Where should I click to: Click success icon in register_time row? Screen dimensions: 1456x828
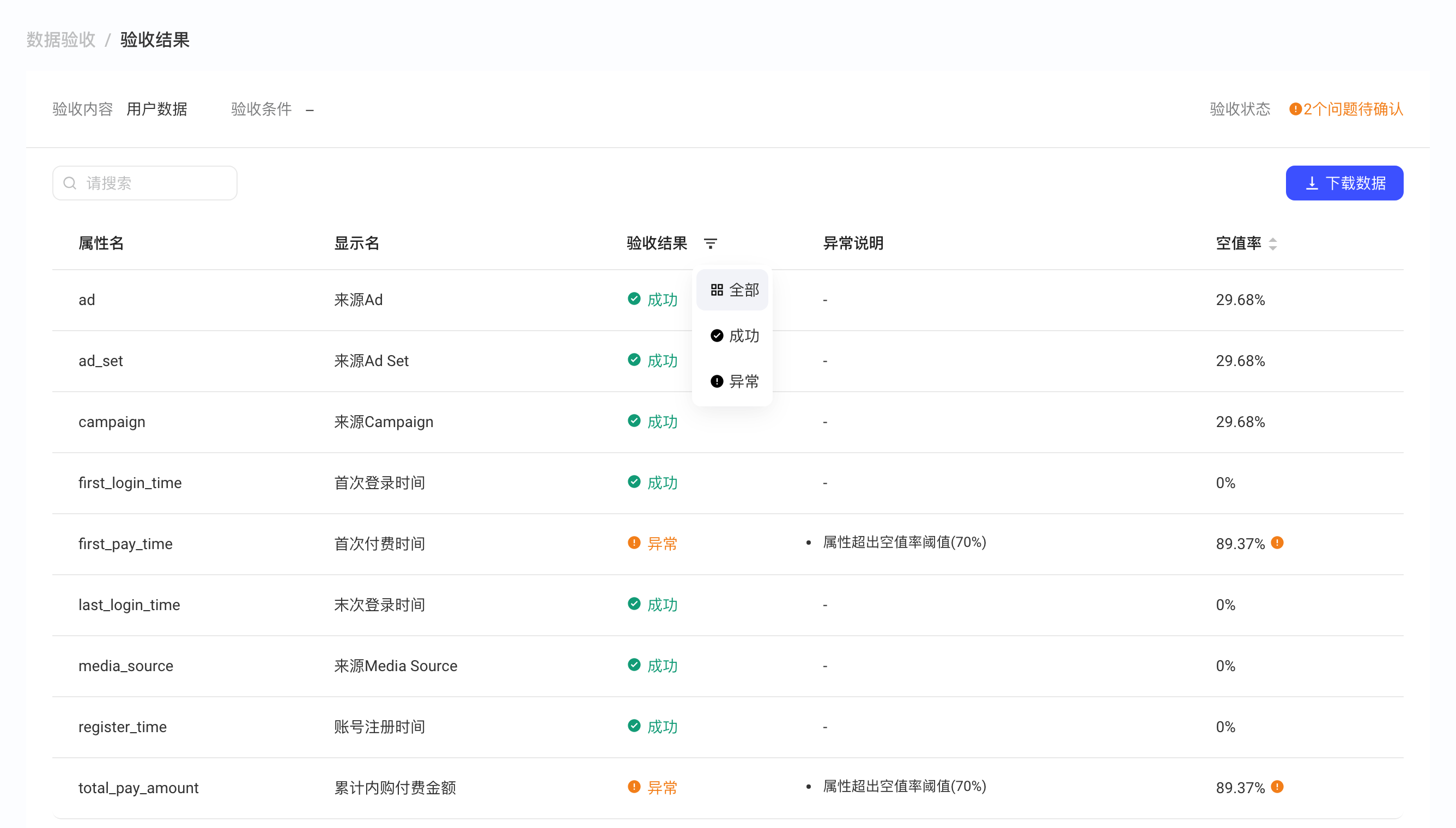(x=634, y=726)
